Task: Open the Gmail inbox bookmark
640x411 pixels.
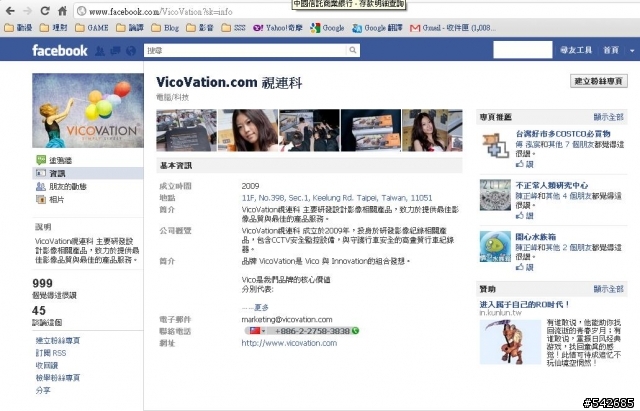Action: pyautogui.click(x=453, y=28)
